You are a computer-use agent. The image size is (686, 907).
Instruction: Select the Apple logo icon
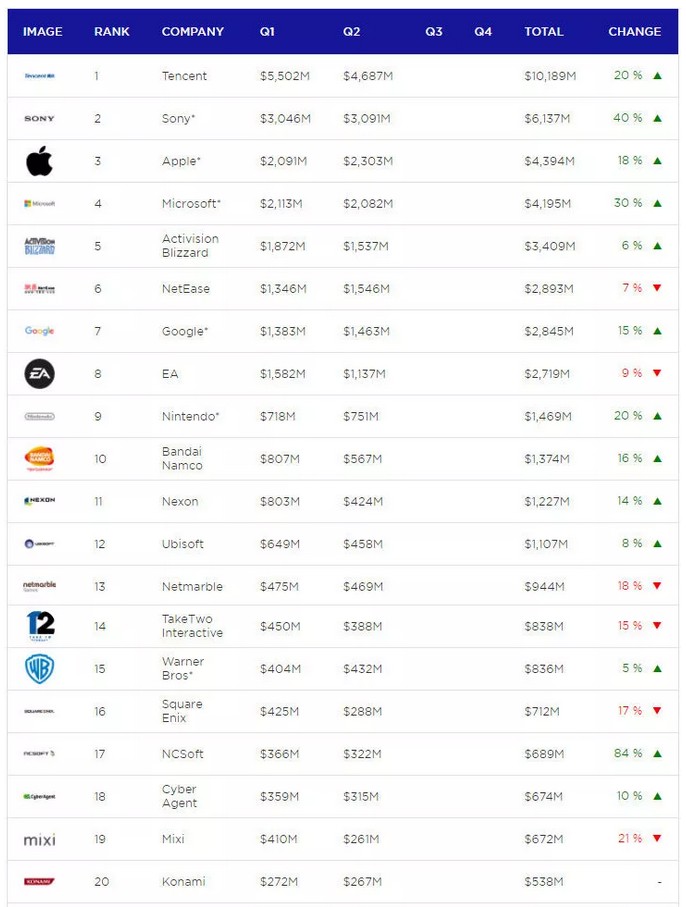pyautogui.click(x=39, y=161)
